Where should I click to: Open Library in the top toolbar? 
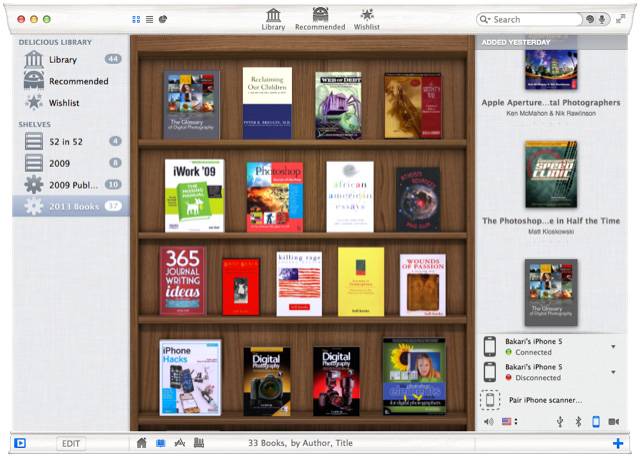pyautogui.click(x=273, y=19)
